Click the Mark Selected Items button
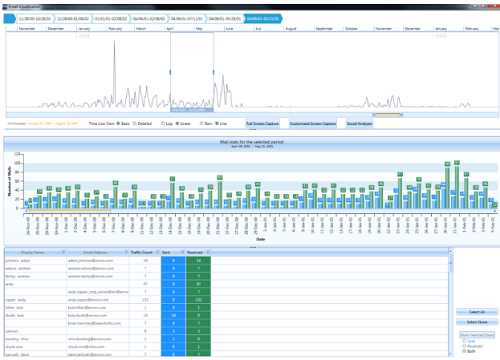 477,335
